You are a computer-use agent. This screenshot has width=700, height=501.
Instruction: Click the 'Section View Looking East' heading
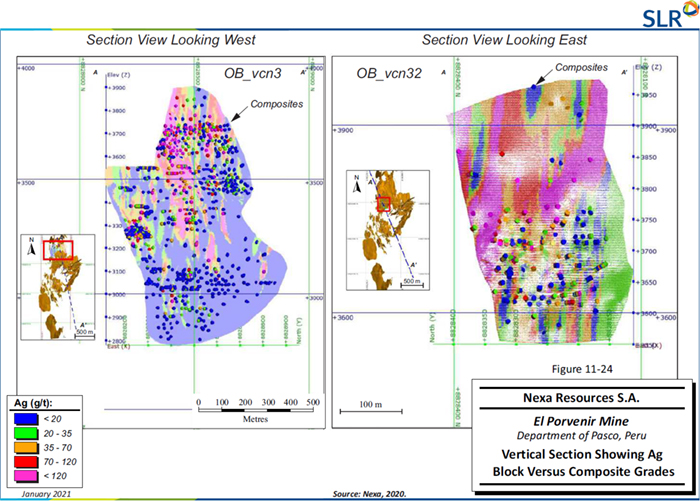(504, 40)
